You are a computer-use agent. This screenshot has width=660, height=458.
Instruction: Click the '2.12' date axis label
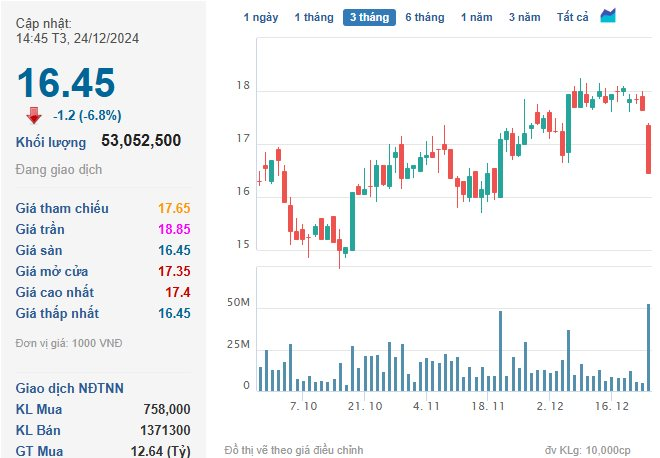pyautogui.click(x=550, y=406)
